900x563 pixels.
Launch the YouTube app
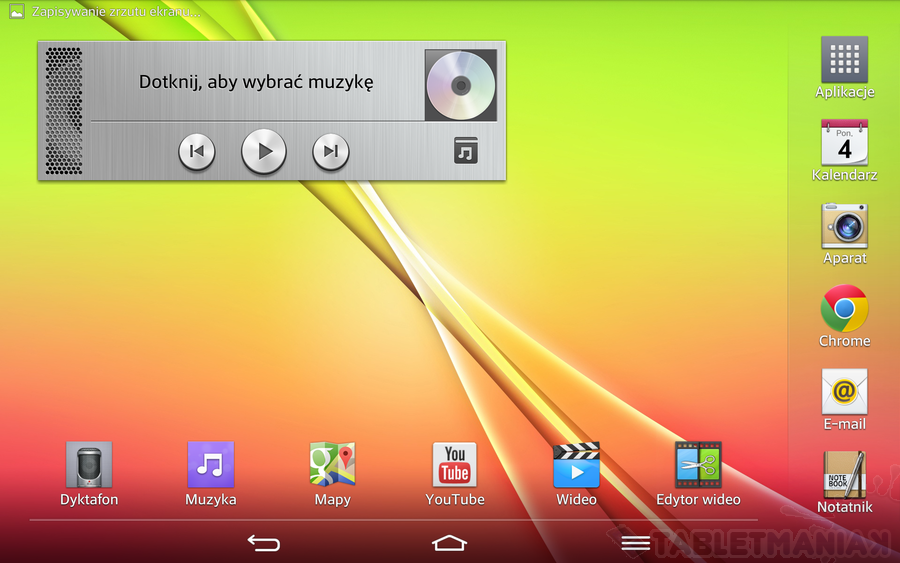pos(455,474)
